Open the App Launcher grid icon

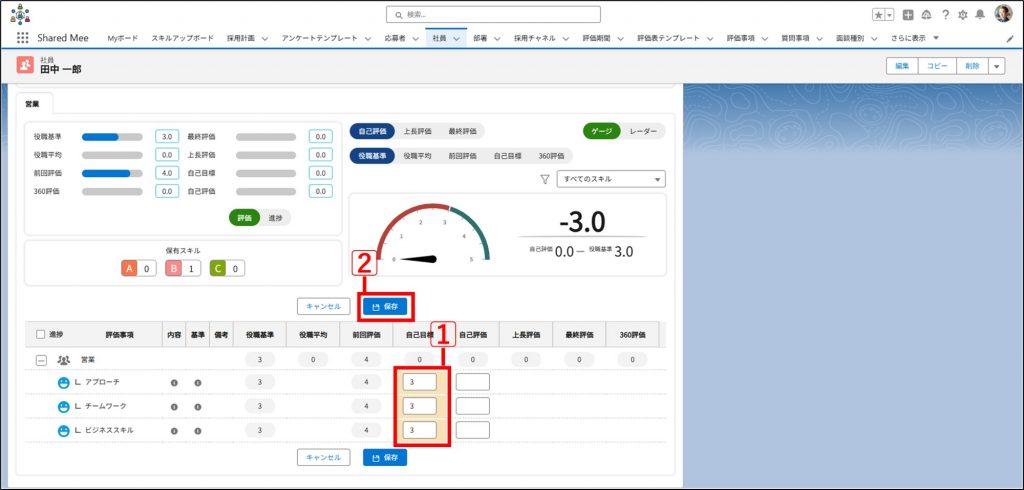tap(22, 38)
